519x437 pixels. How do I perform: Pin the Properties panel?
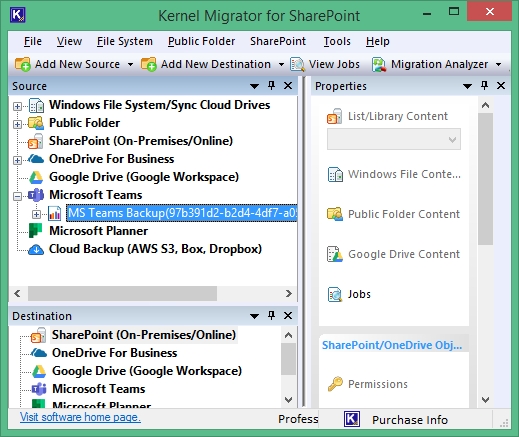[x=484, y=86]
